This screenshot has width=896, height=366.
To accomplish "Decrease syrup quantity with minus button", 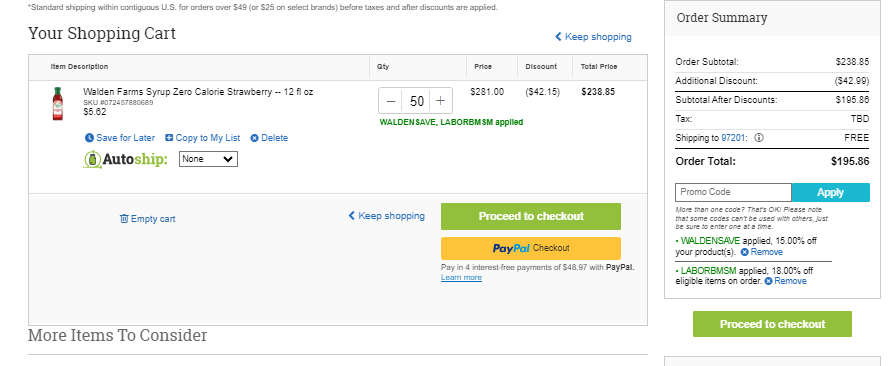I will tap(391, 101).
